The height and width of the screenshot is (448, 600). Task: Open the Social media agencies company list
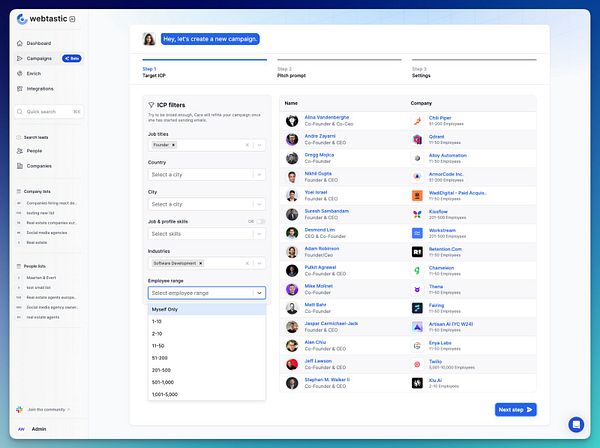coord(47,233)
